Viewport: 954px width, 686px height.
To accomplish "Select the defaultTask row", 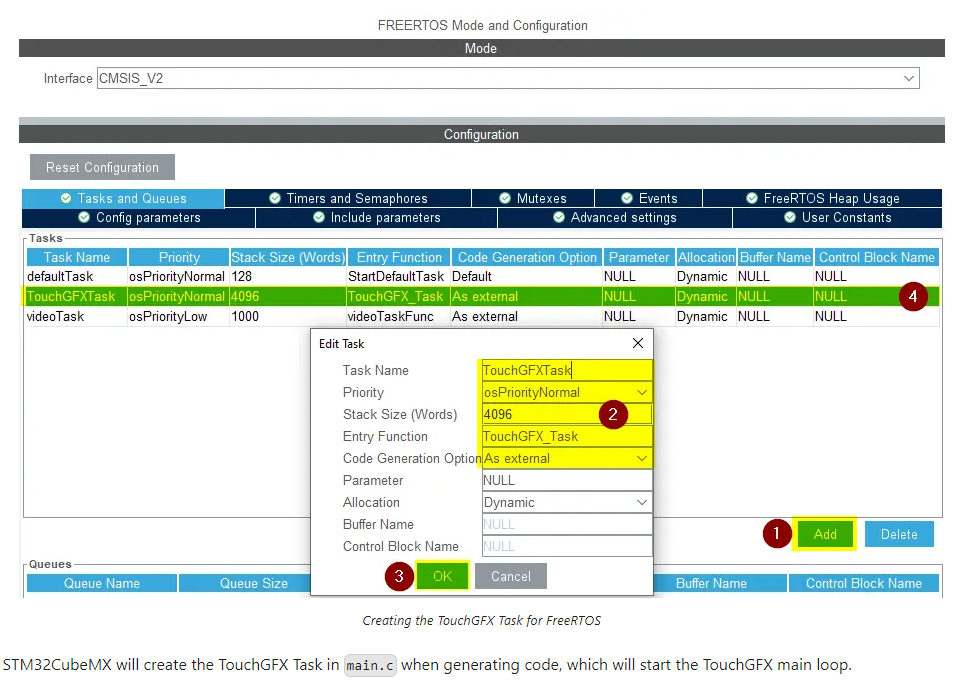I will tap(482, 277).
